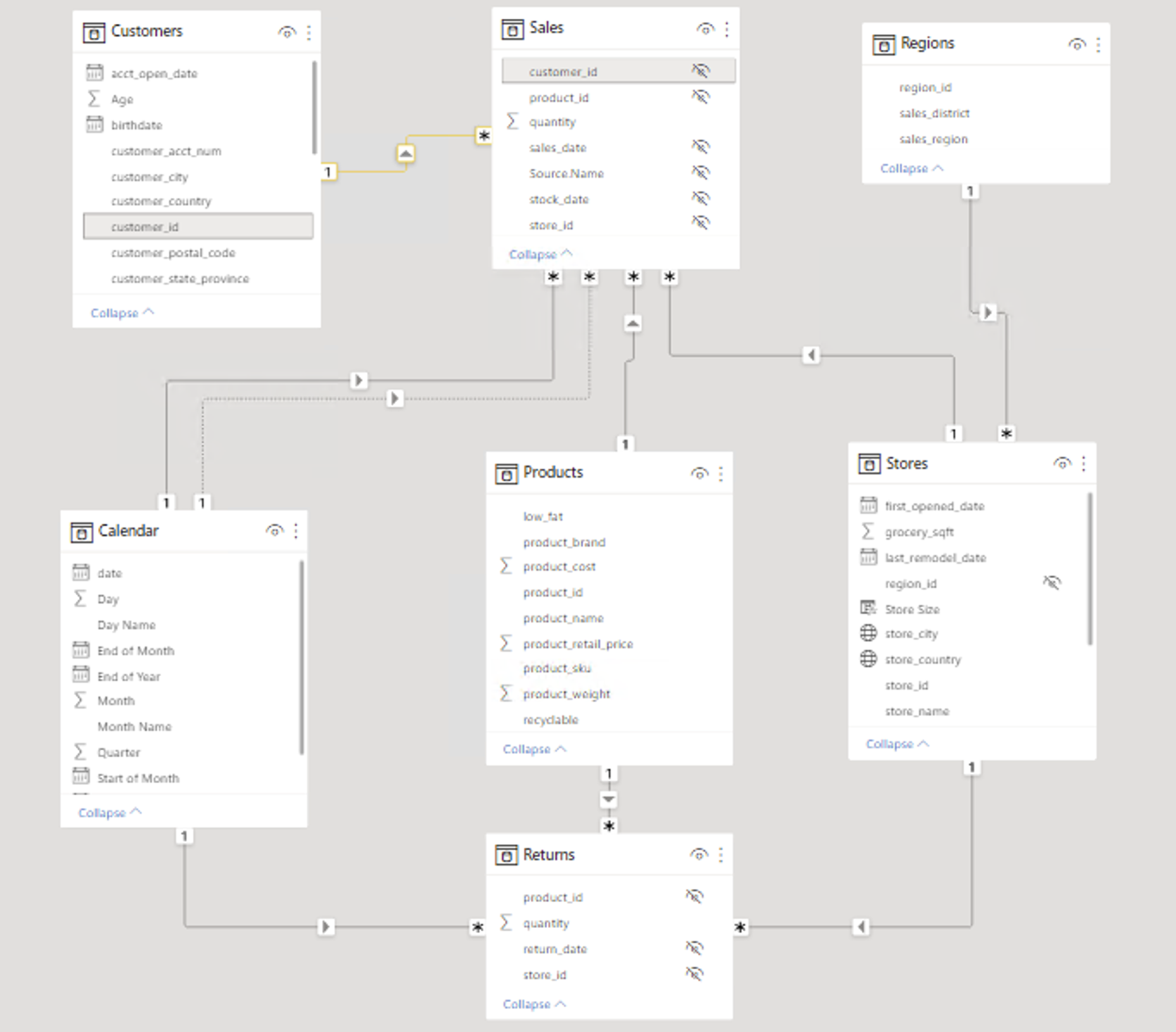Screen dimensions: 1176x1032
Task: Collapse the Sales table card
Action: (x=541, y=254)
